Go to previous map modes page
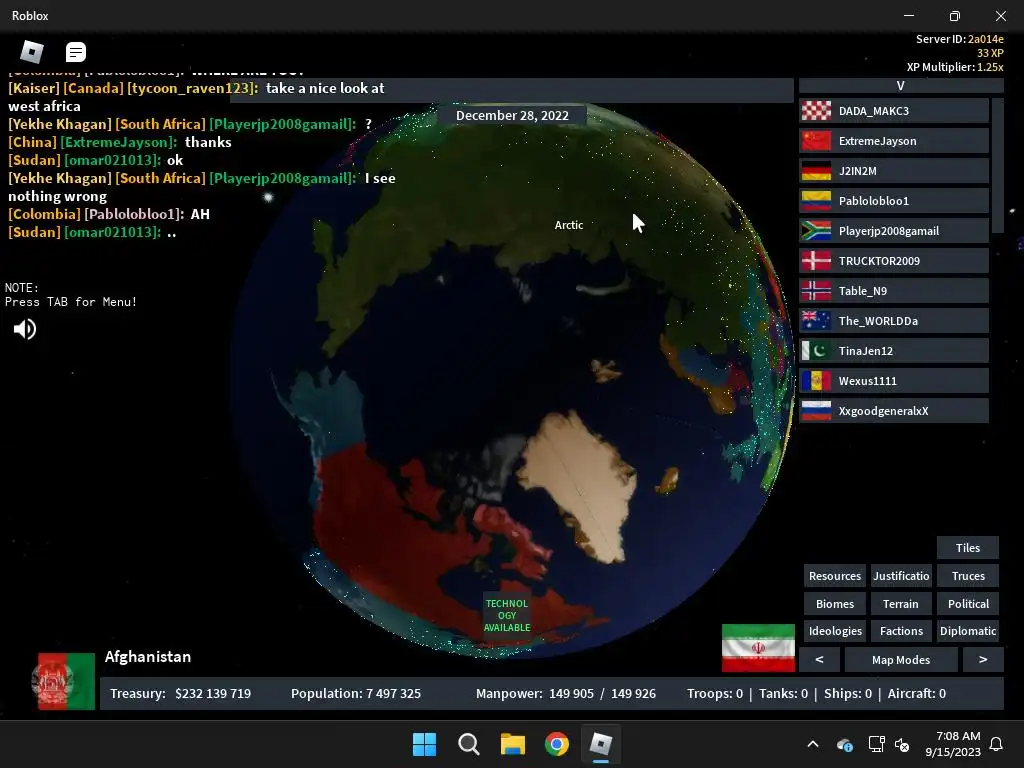 [820, 660]
